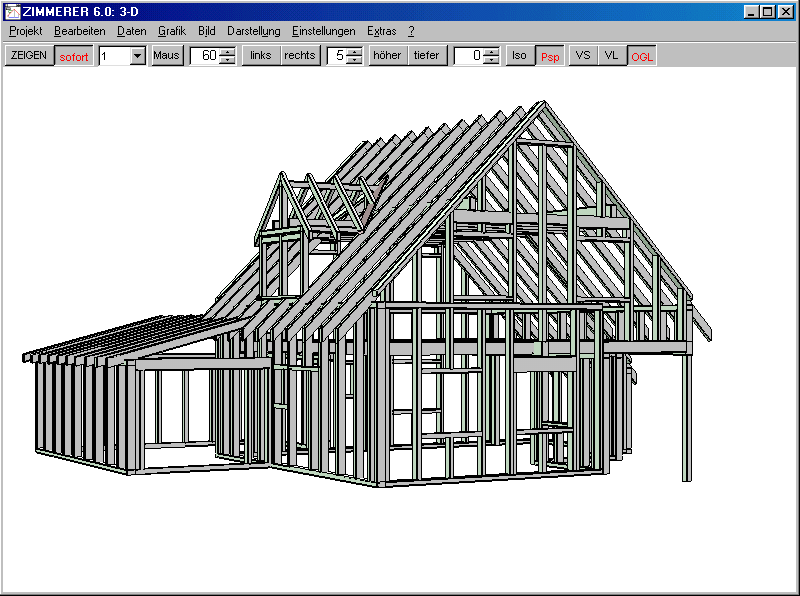Click the rotation angle field showing 60
Screen dimensions: 800x596
(205, 56)
